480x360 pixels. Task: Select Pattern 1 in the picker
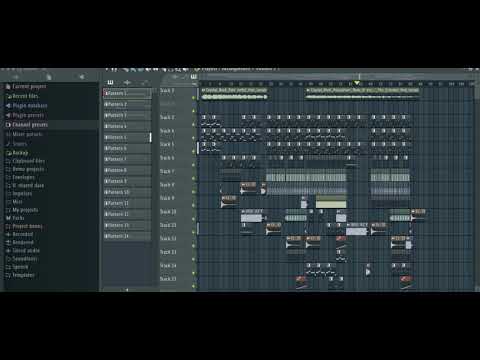coord(127,93)
